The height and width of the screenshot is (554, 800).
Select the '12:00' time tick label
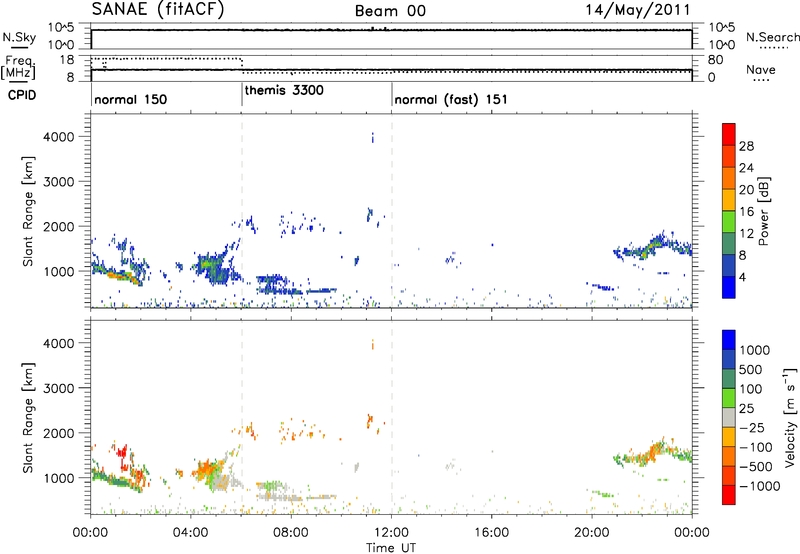click(x=391, y=533)
